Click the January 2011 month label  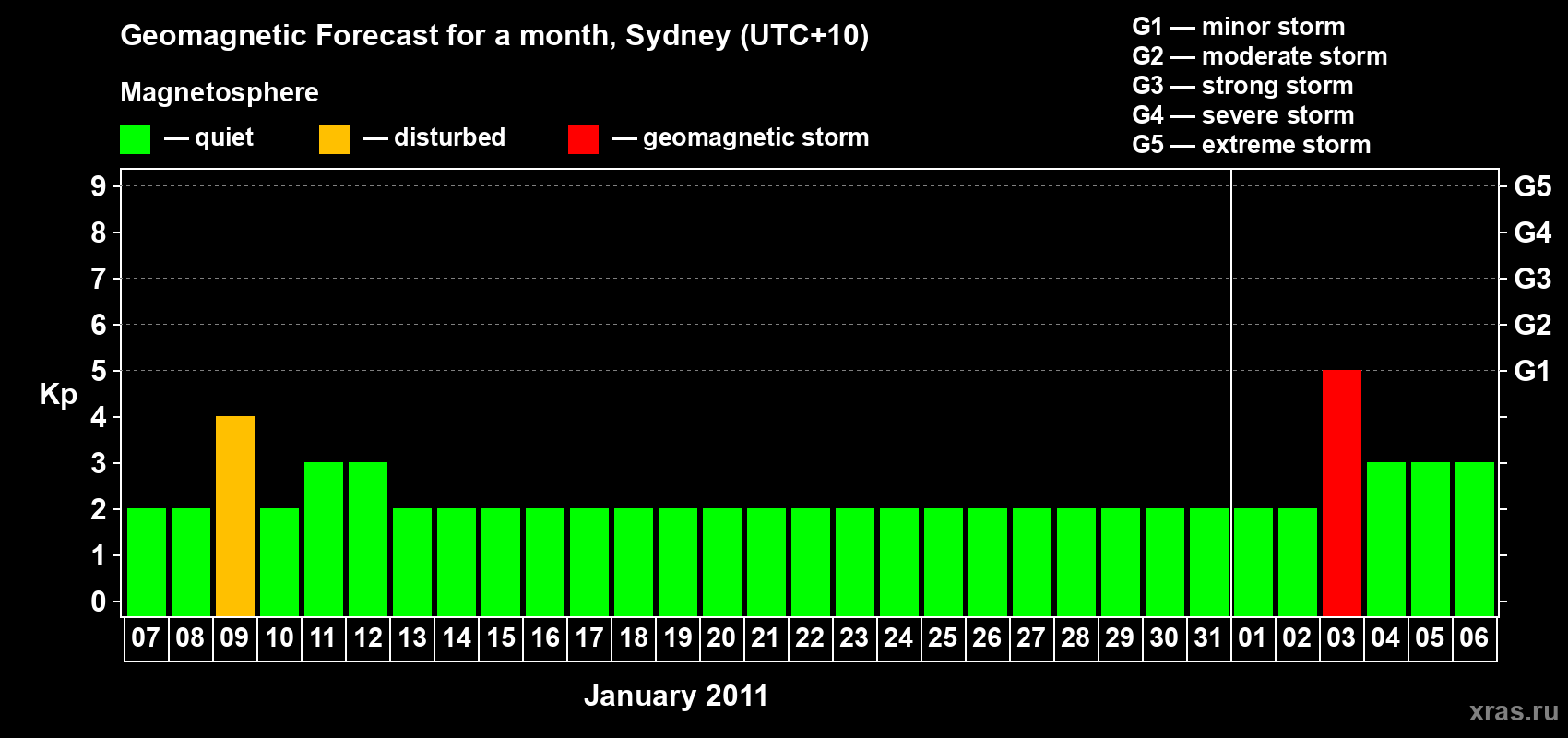point(676,696)
